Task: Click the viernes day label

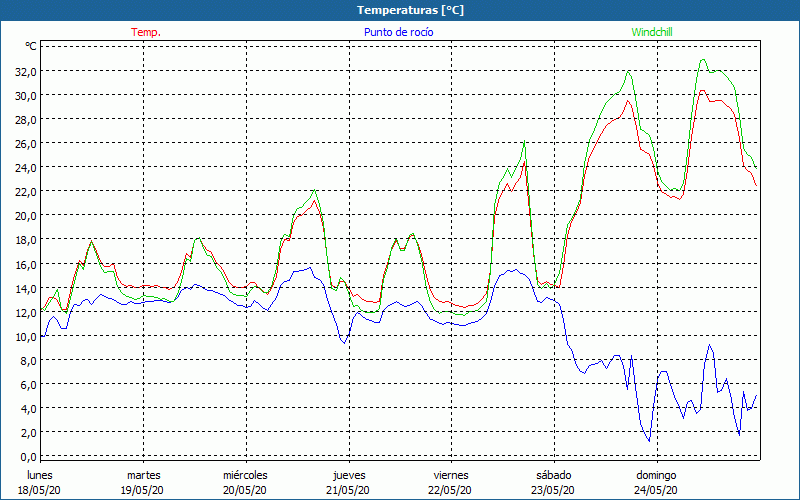Action: pyautogui.click(x=451, y=475)
